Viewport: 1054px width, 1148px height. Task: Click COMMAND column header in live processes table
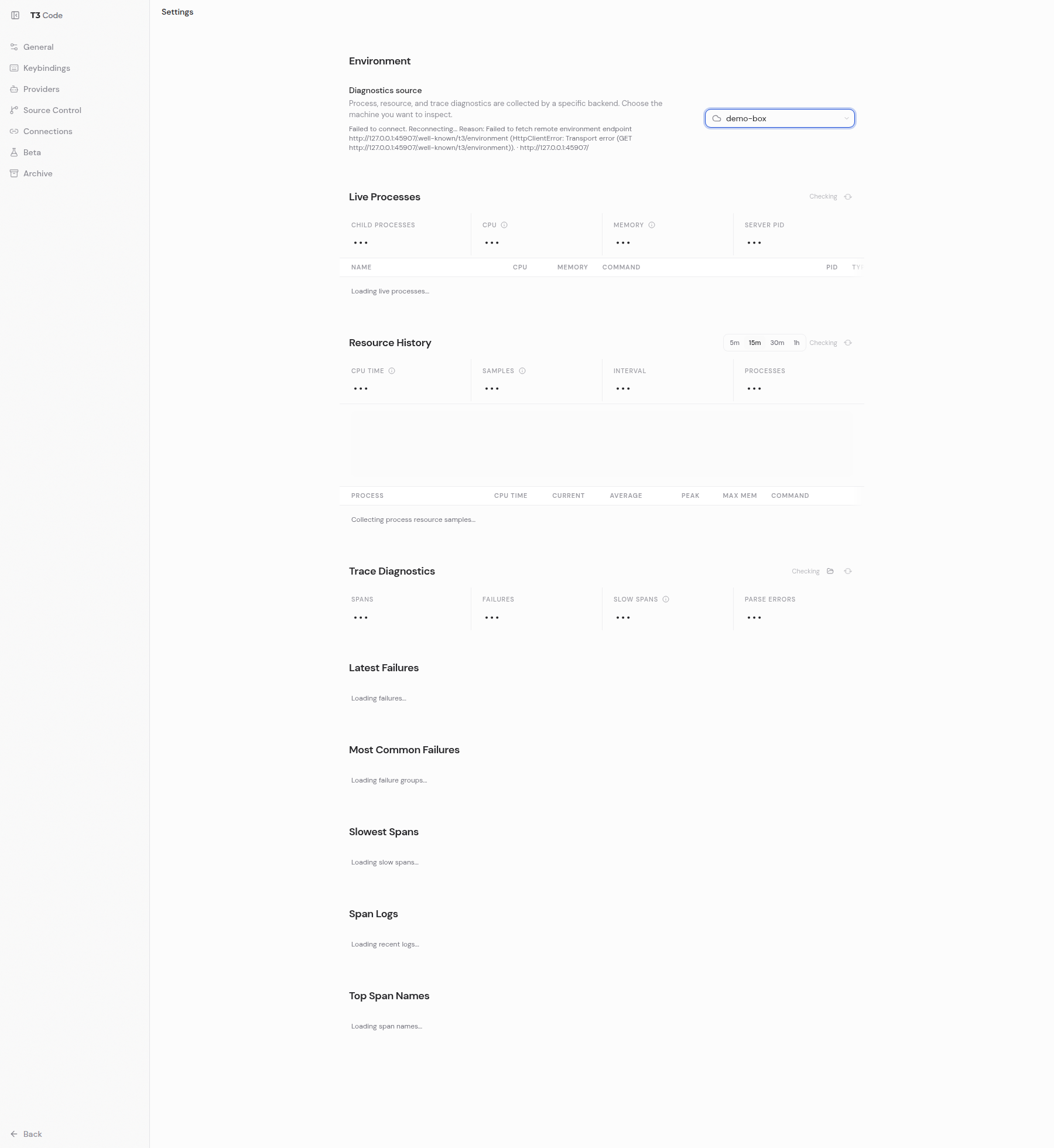tap(621, 267)
